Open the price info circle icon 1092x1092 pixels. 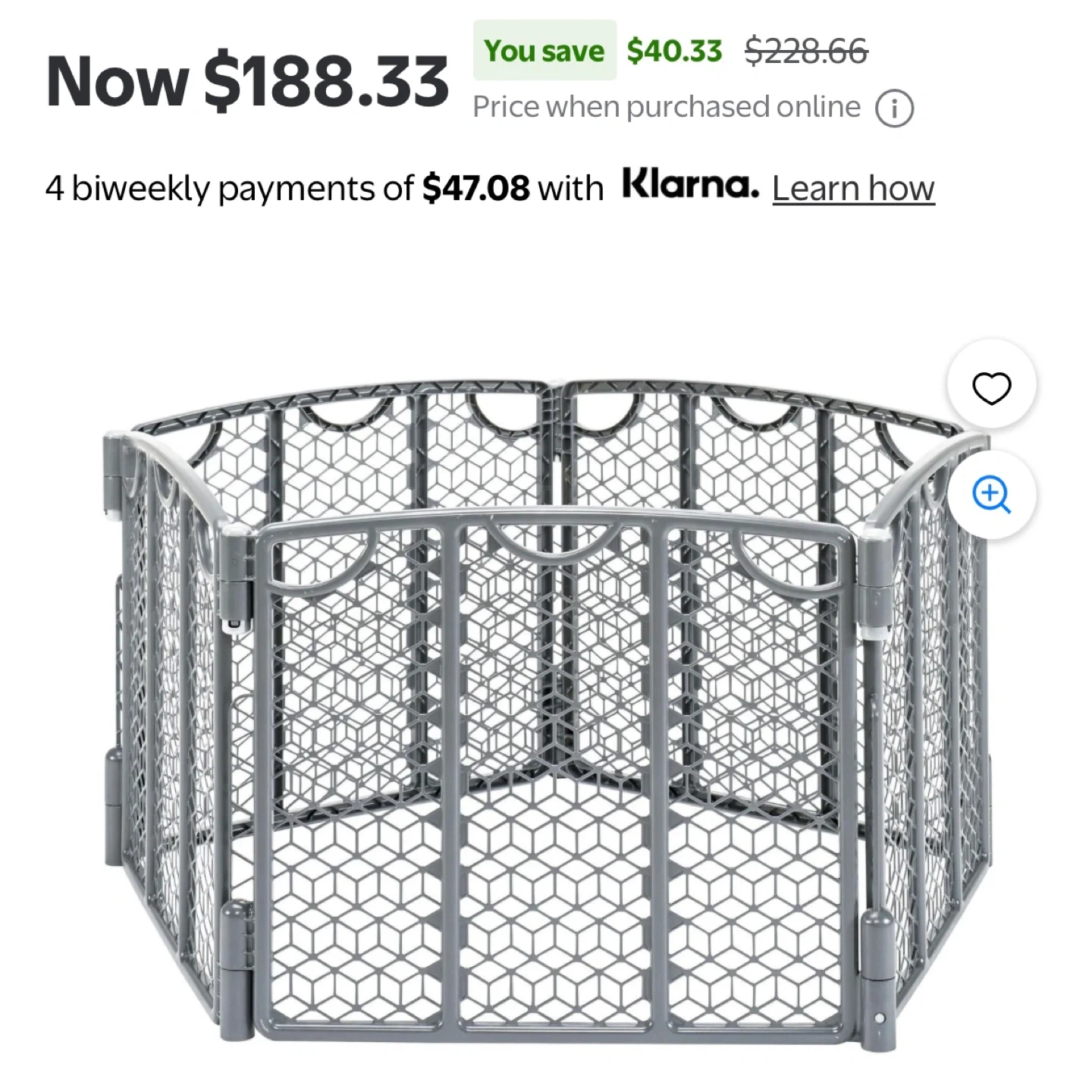895,109
